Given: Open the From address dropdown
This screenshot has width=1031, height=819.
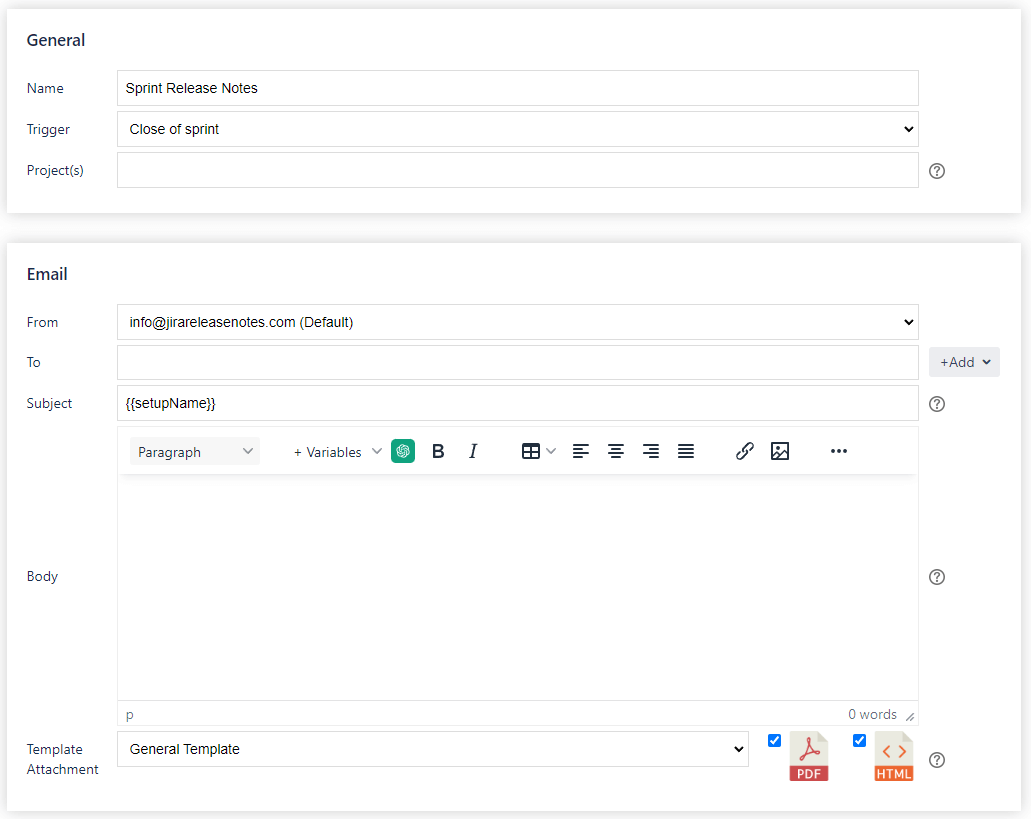Looking at the screenshot, I should [518, 322].
